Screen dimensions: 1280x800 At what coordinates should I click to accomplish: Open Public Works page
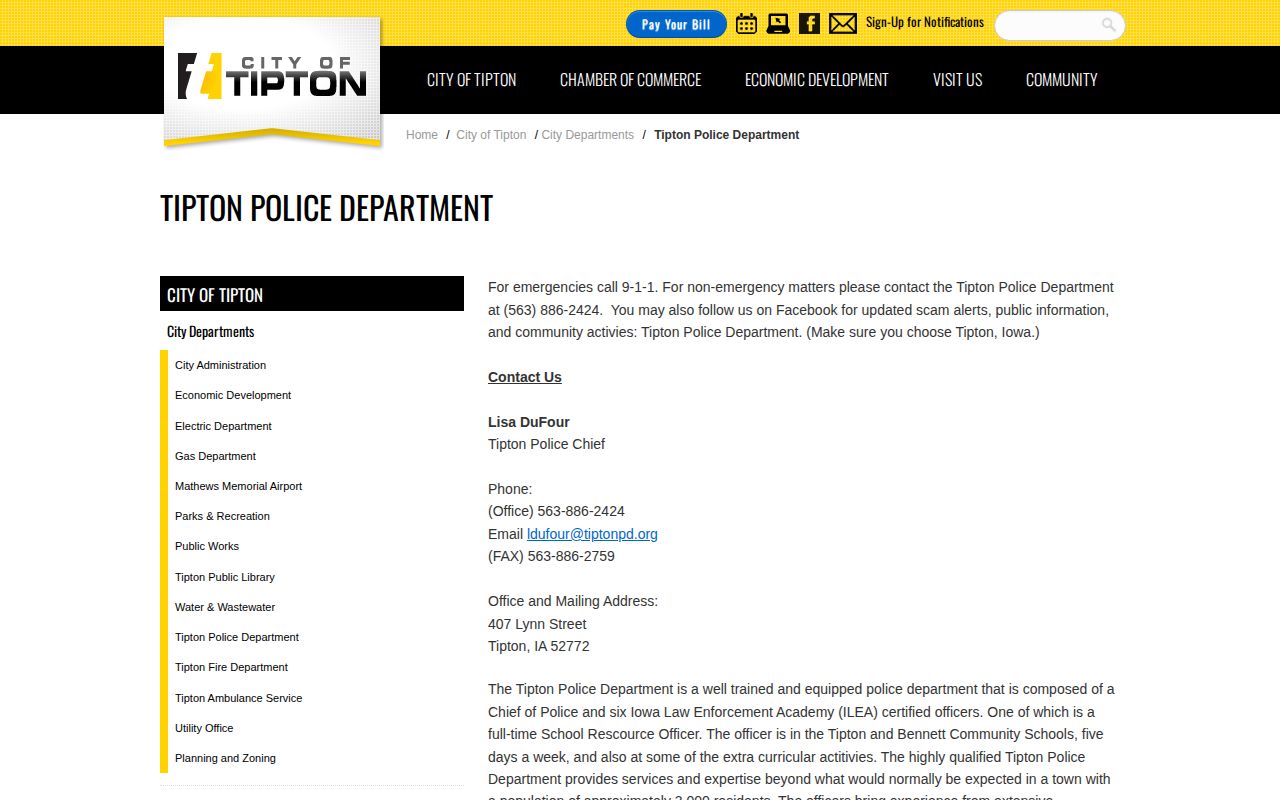point(207,546)
